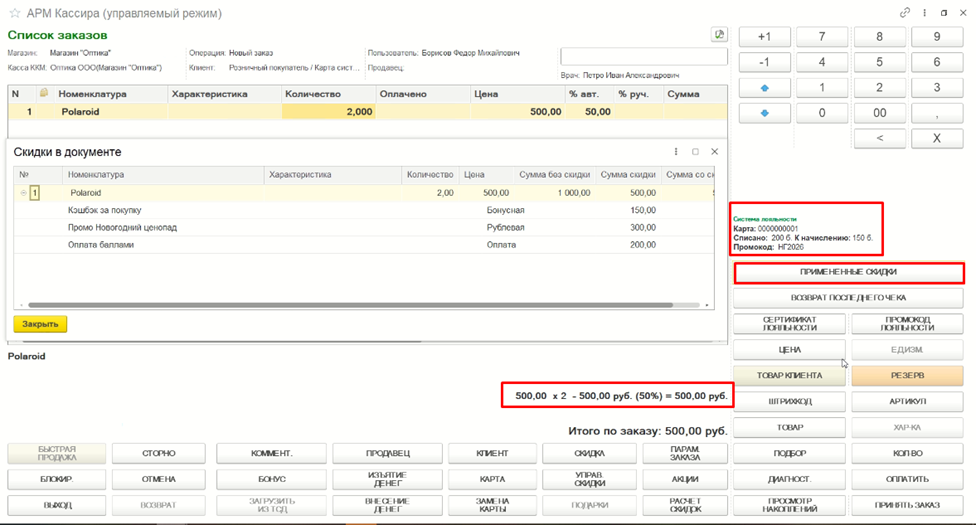Viewport: 976px width, 525px height.
Task: Click the icon column header in order table
Action: [44, 93]
